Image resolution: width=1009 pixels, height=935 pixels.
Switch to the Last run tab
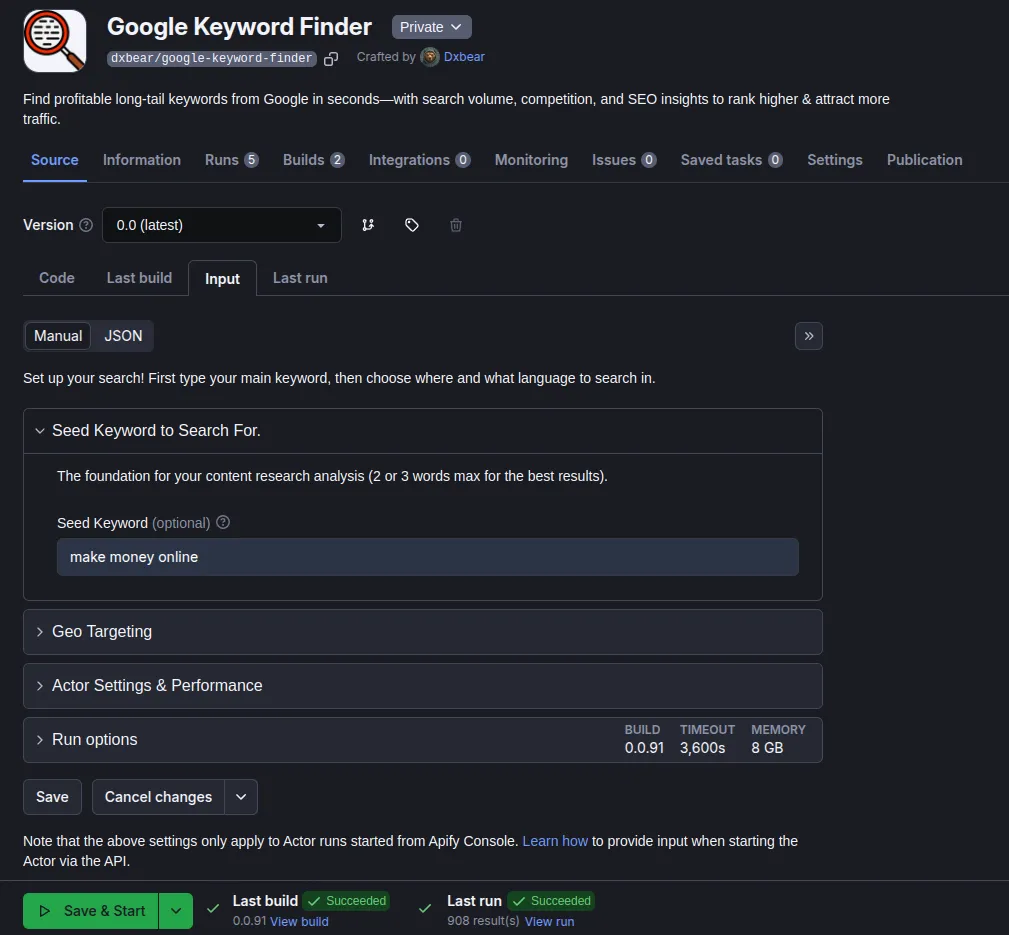(300, 278)
